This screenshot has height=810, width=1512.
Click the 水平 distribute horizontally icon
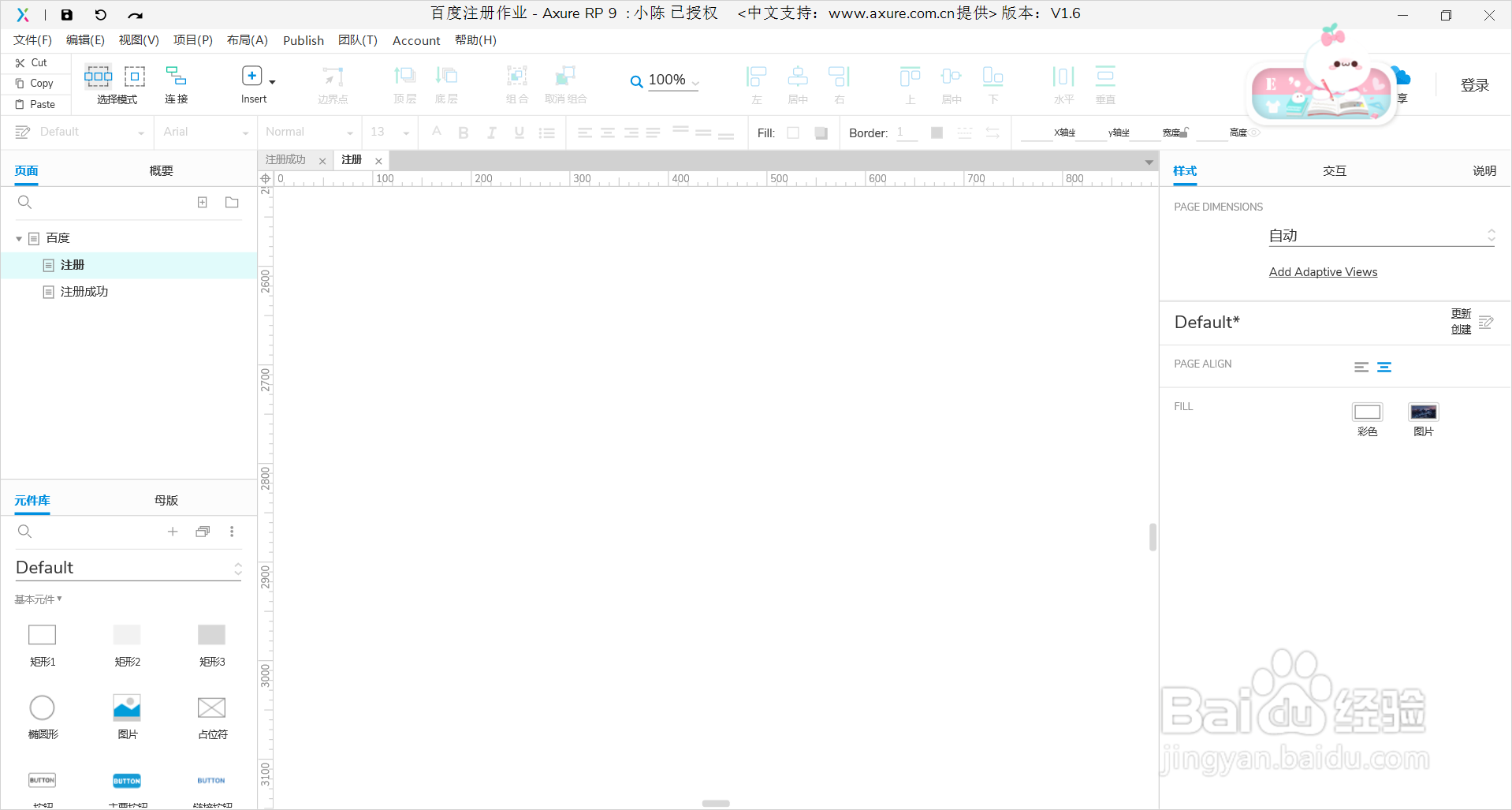pyautogui.click(x=1063, y=77)
